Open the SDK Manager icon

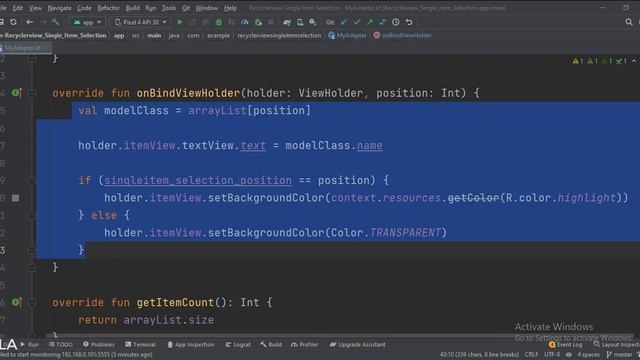(313, 22)
